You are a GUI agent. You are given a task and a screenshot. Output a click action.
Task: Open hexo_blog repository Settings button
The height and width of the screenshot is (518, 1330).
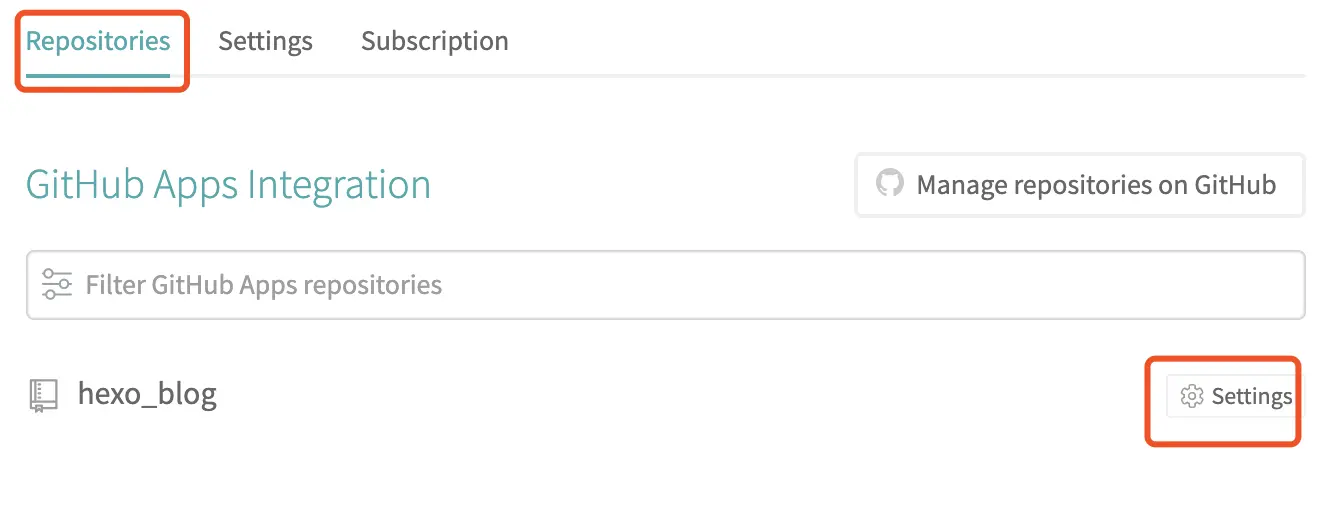pyautogui.click(x=1234, y=397)
